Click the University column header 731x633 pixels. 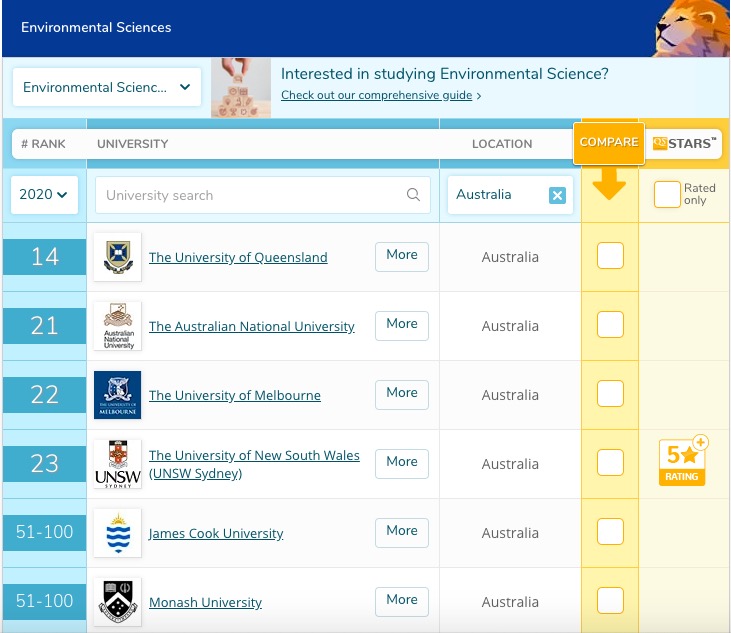[x=133, y=144]
